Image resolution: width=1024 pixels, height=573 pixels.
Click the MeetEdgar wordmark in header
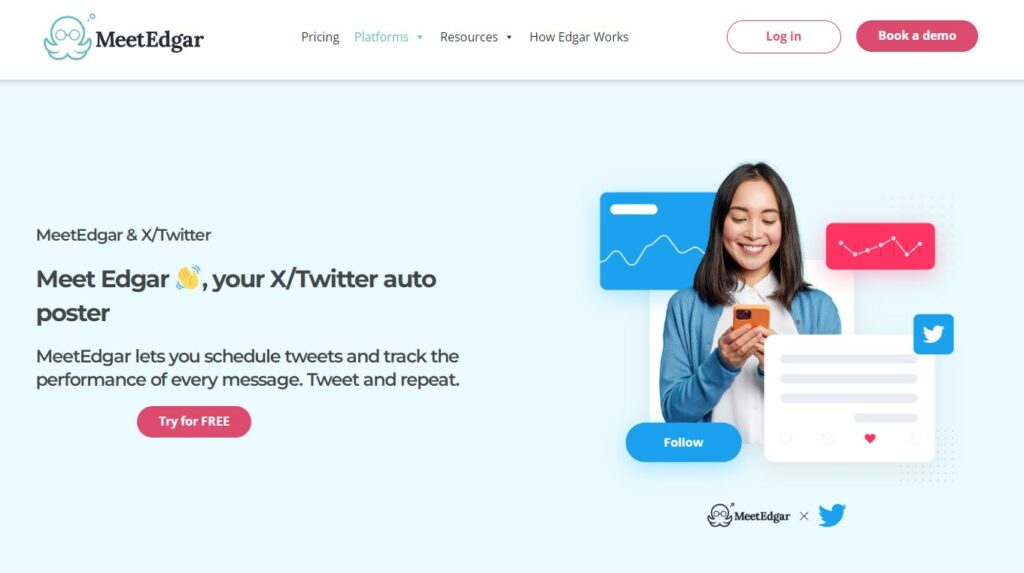pyautogui.click(x=150, y=40)
